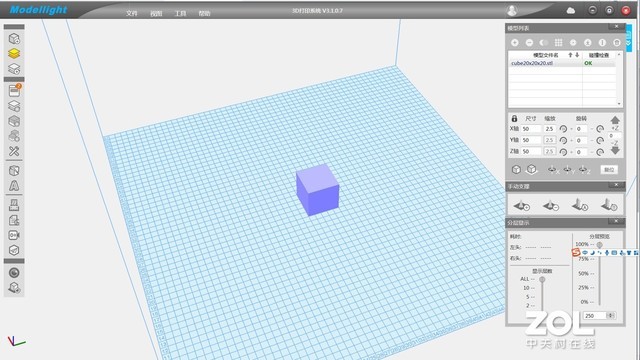Screen dimensions: 640x360
Task: Toggle the uniform scale lock icon
Action: [x=514, y=118]
